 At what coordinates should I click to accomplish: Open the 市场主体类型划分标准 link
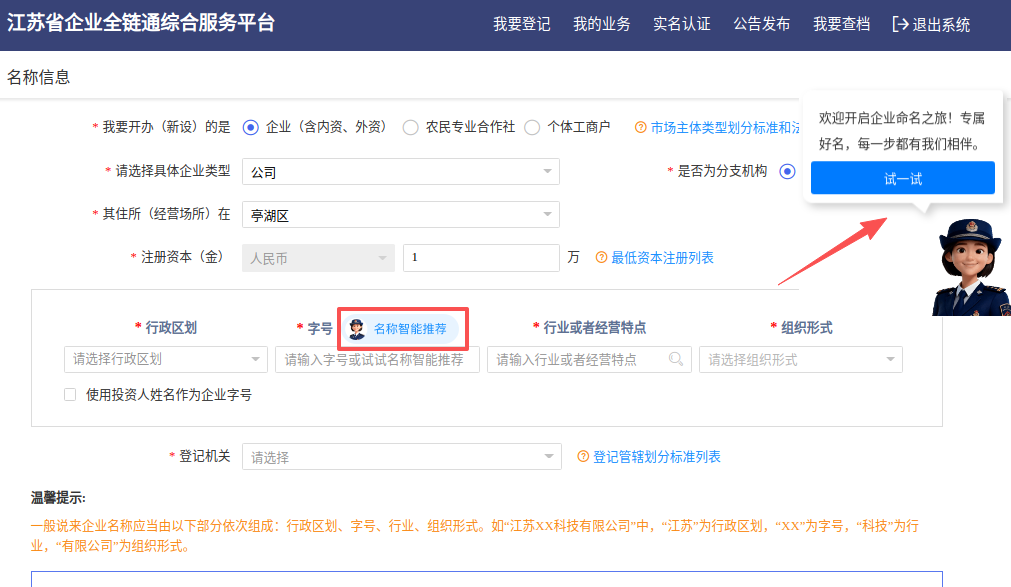coord(725,128)
